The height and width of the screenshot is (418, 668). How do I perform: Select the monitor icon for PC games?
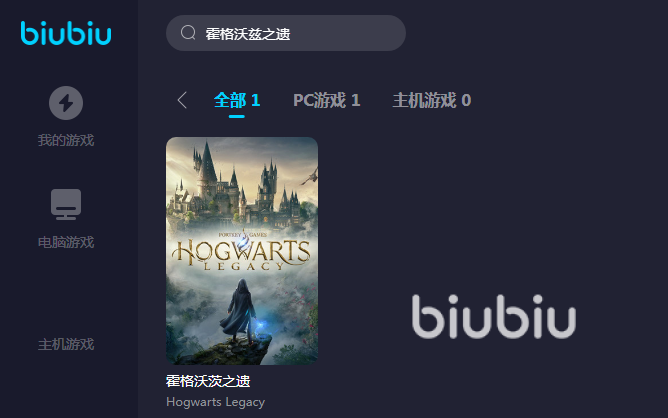66,204
